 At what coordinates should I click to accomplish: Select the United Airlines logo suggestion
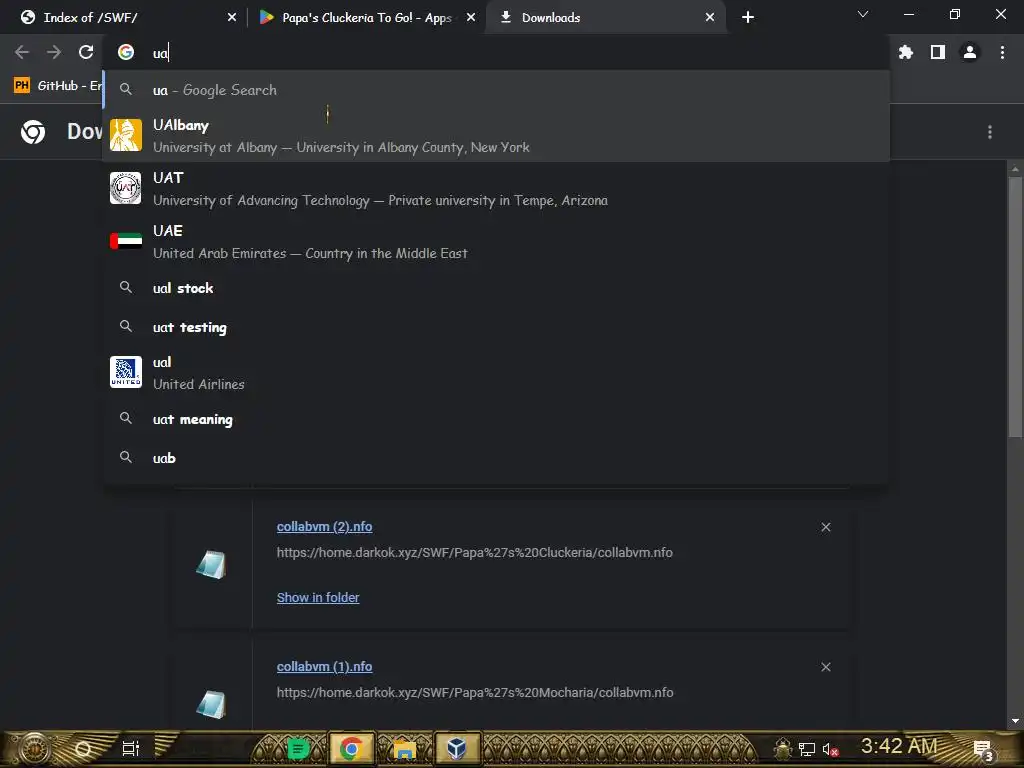click(x=126, y=372)
